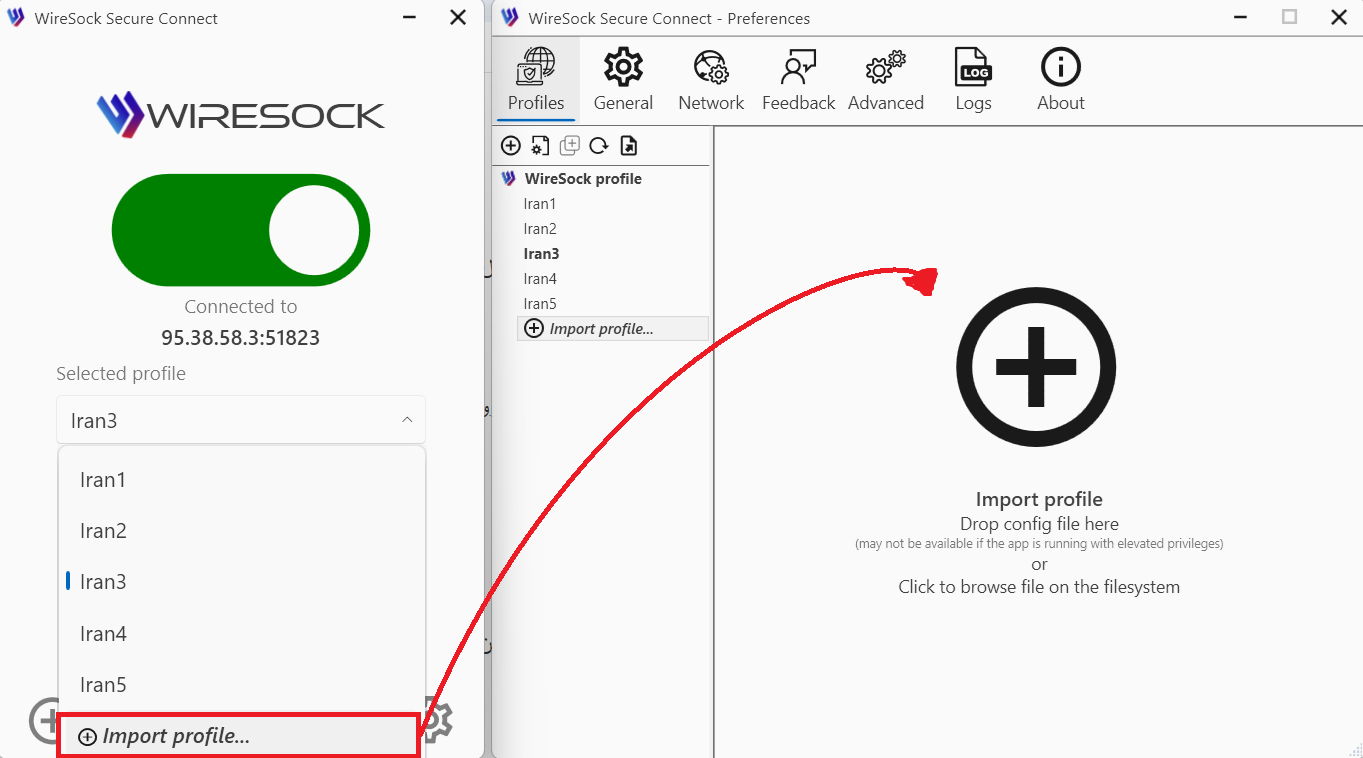Open the Advanced settings tab
This screenshot has height=758, width=1363.
tap(885, 79)
